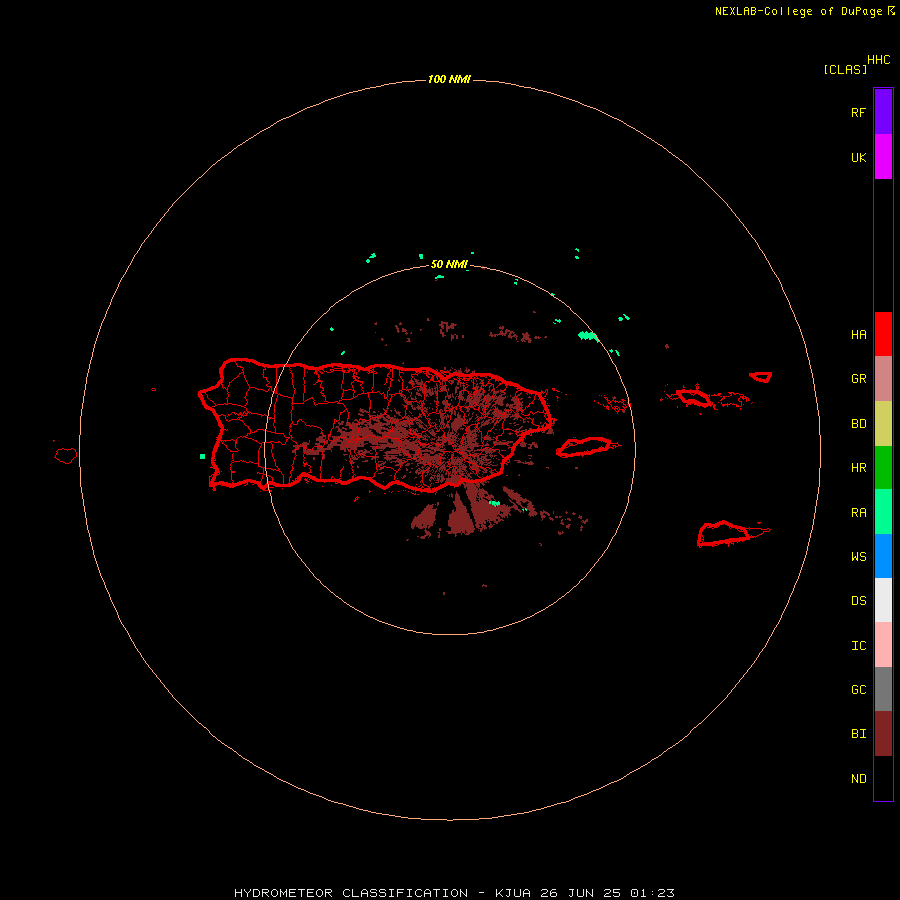Click the GR legend label

point(859,379)
